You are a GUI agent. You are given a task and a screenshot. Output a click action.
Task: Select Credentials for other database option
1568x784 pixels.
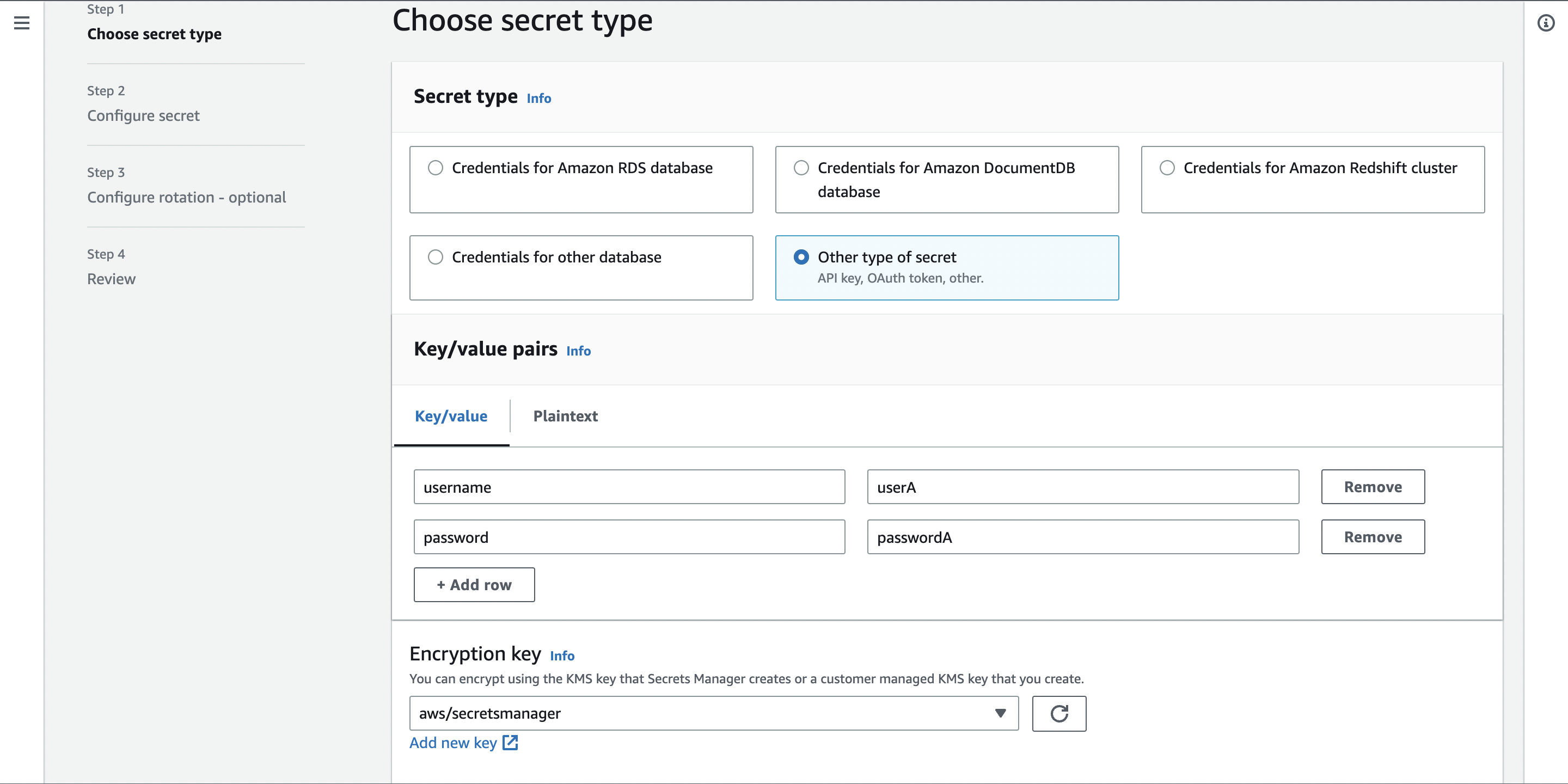tap(581, 268)
